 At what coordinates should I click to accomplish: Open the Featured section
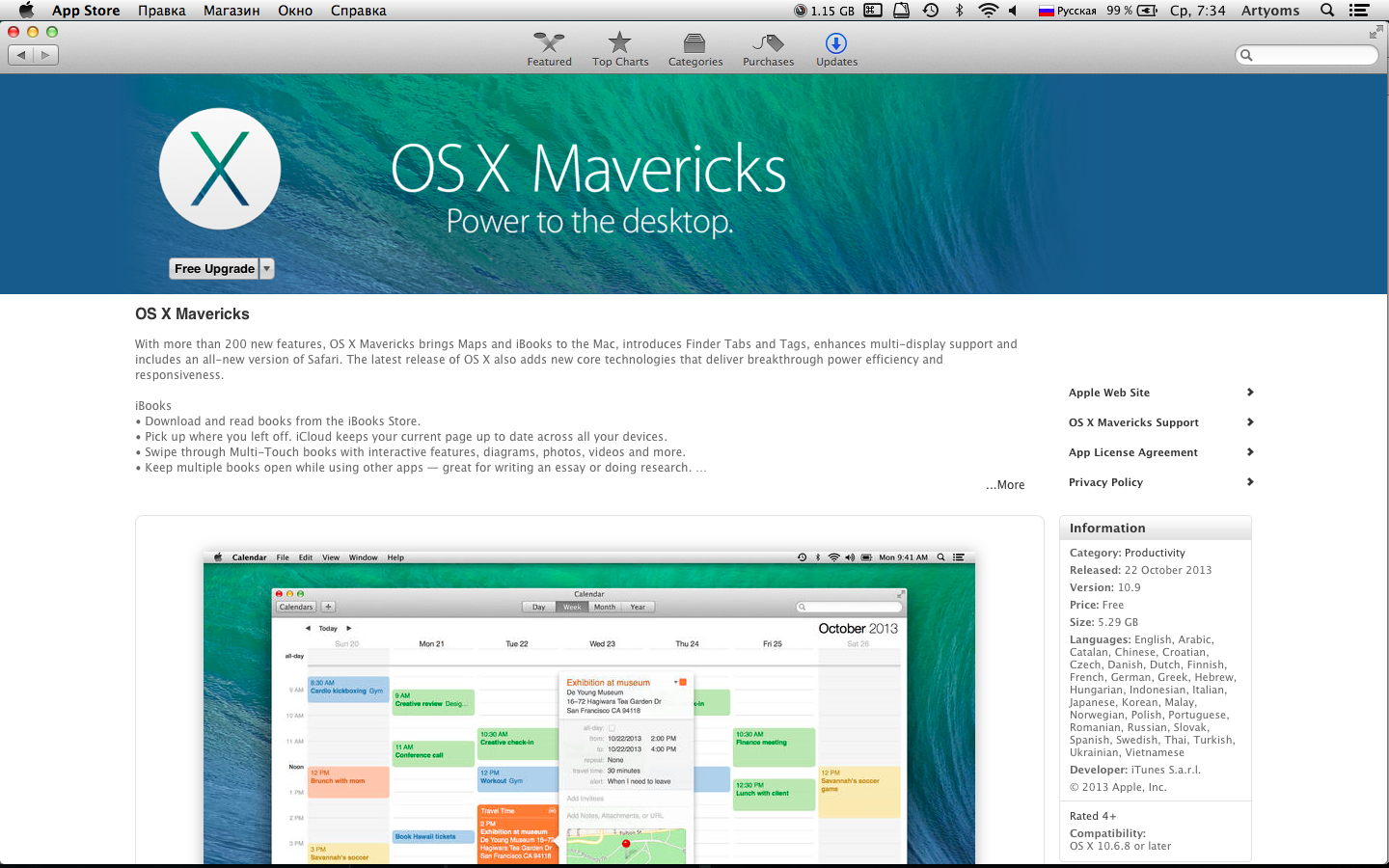(x=549, y=49)
